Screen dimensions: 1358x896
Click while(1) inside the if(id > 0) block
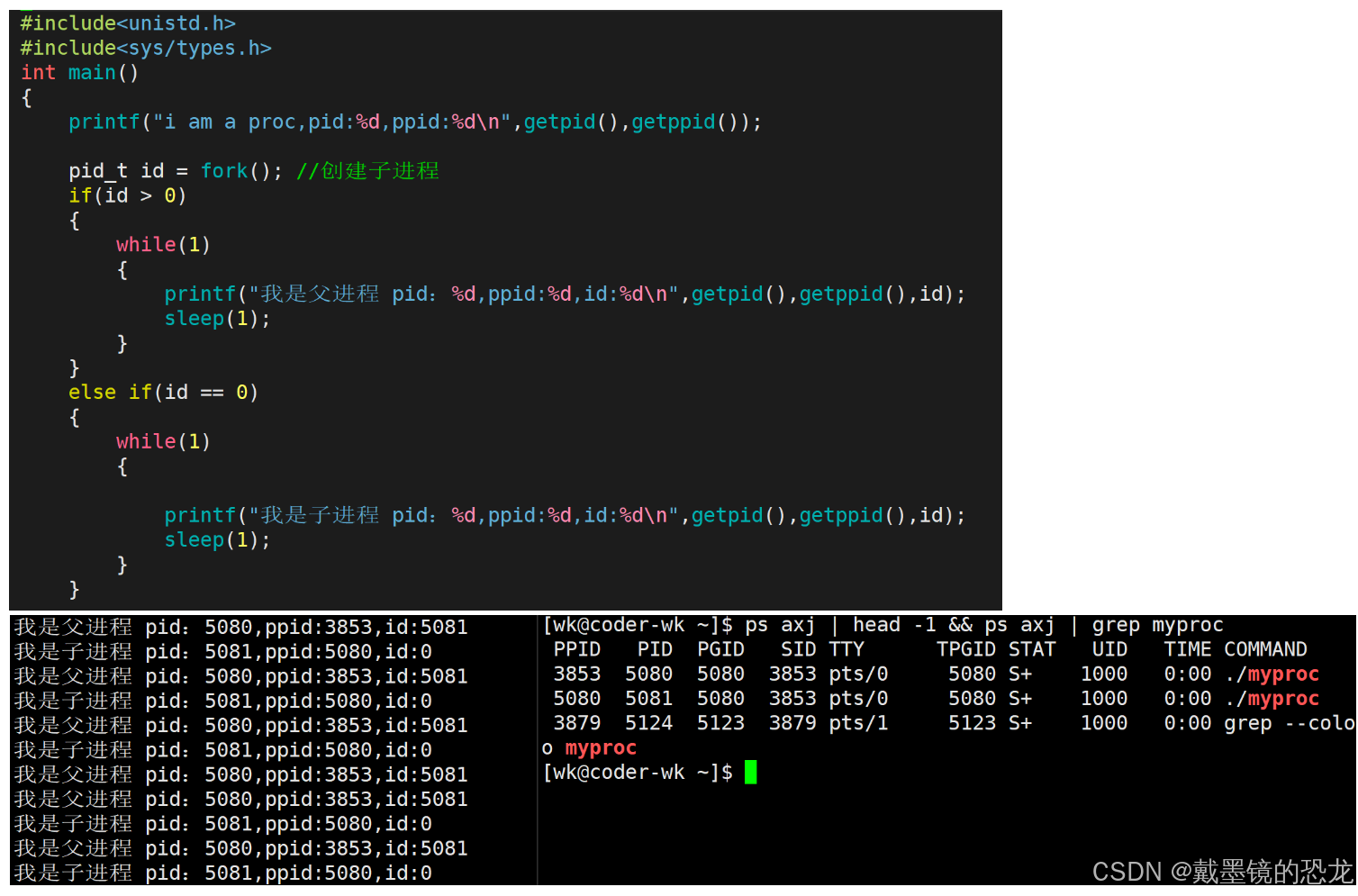pos(163,245)
